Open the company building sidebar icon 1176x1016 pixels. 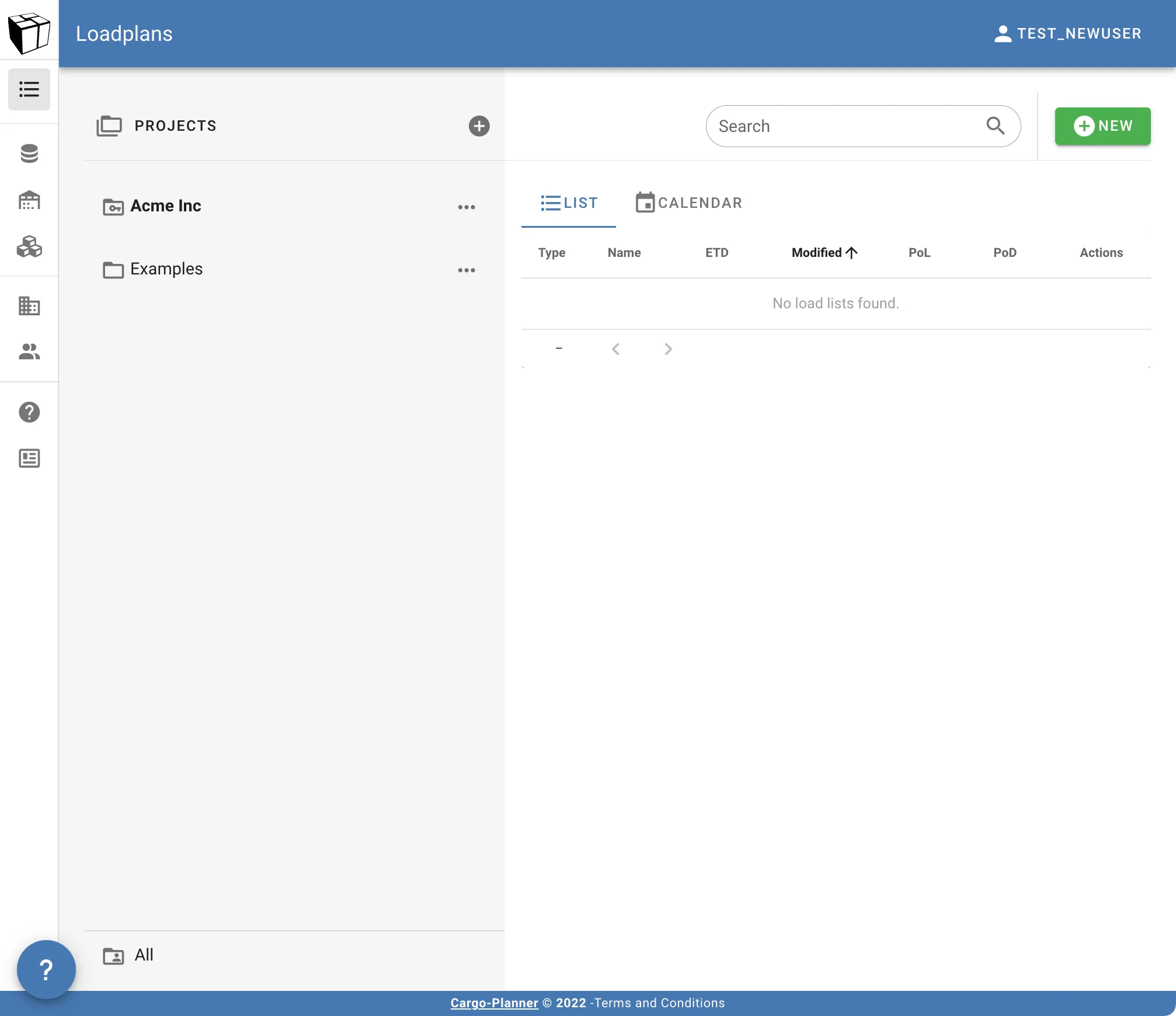click(x=29, y=305)
